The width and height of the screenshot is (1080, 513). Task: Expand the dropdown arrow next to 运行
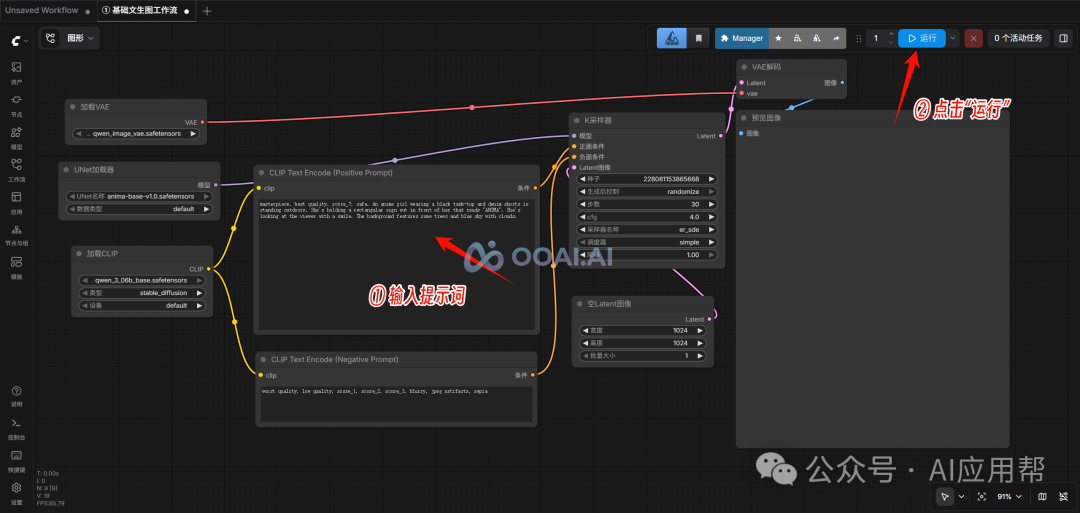(953, 39)
